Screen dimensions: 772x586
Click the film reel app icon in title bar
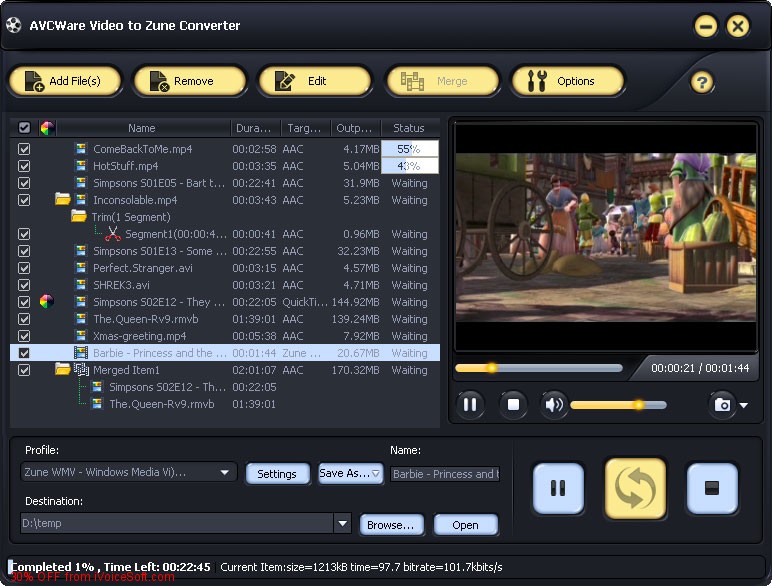tap(14, 25)
